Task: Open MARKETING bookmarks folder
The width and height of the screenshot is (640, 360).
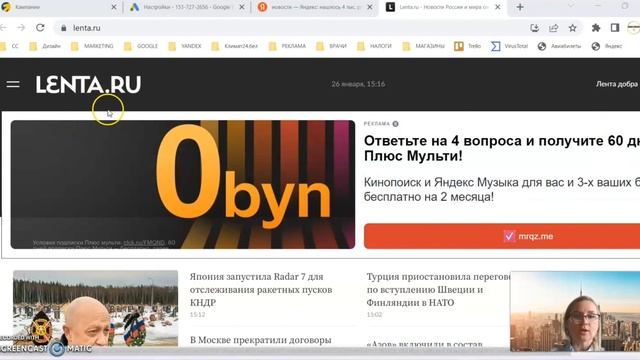Action: [92, 46]
